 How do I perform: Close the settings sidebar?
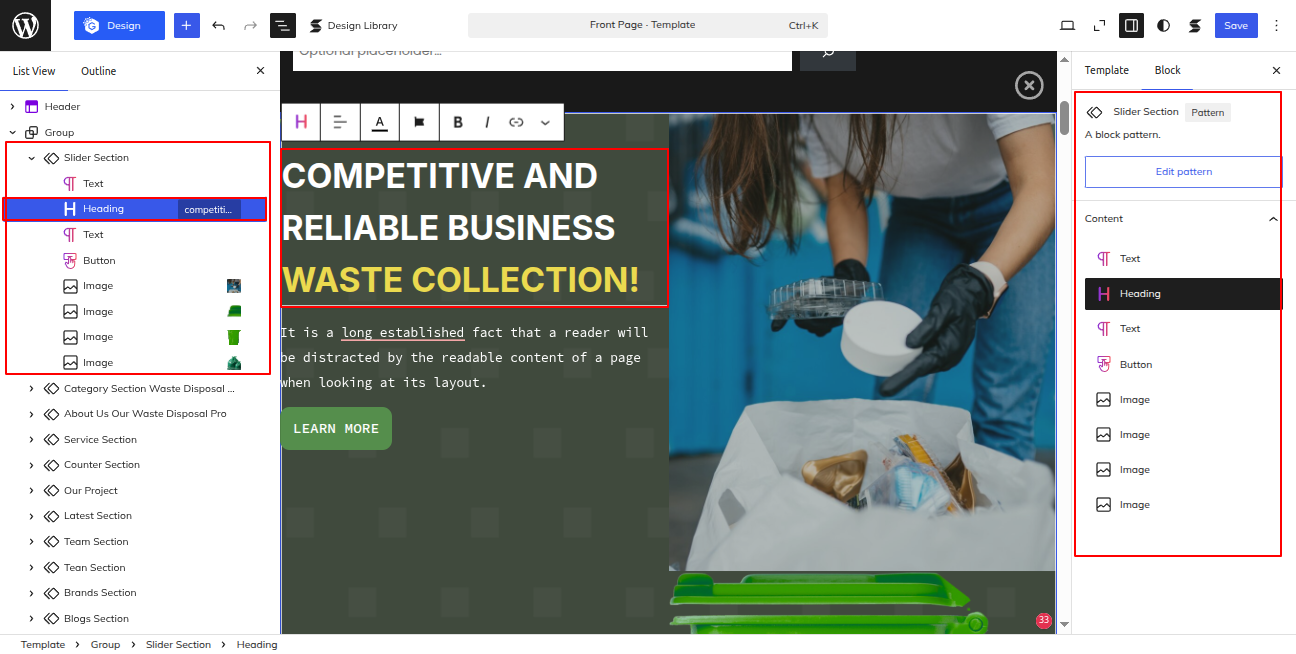(x=1276, y=71)
